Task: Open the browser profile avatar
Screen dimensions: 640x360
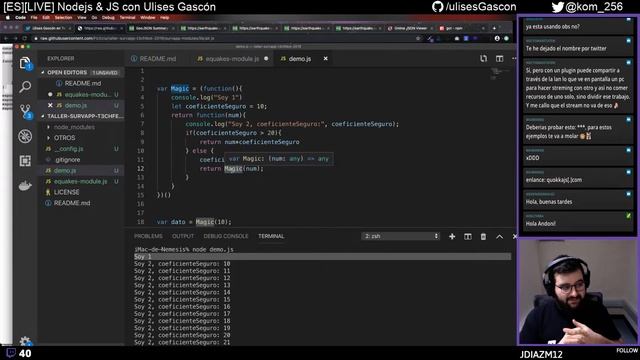Action: coord(497,38)
